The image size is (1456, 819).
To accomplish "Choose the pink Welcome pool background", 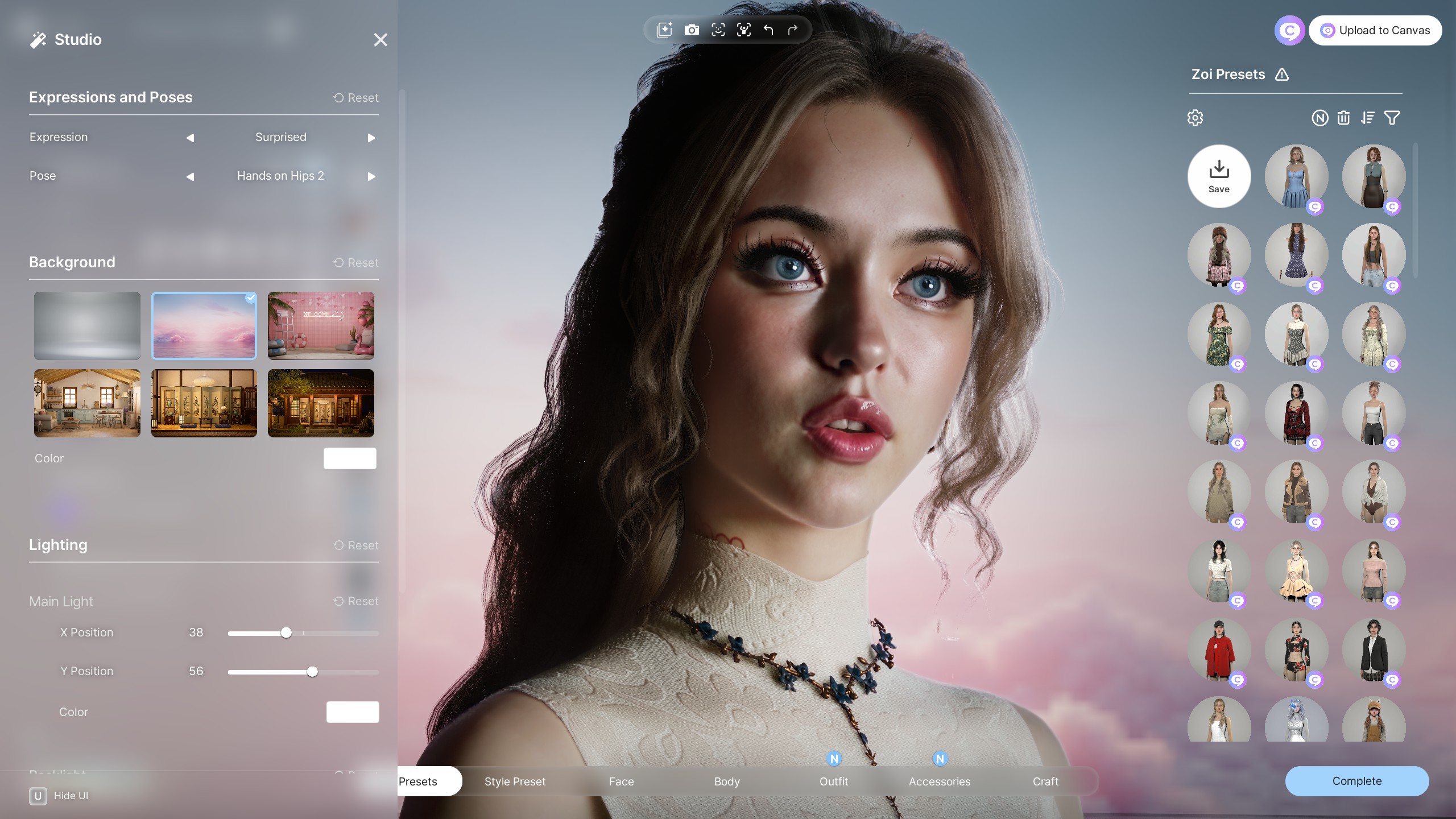I will [x=321, y=325].
